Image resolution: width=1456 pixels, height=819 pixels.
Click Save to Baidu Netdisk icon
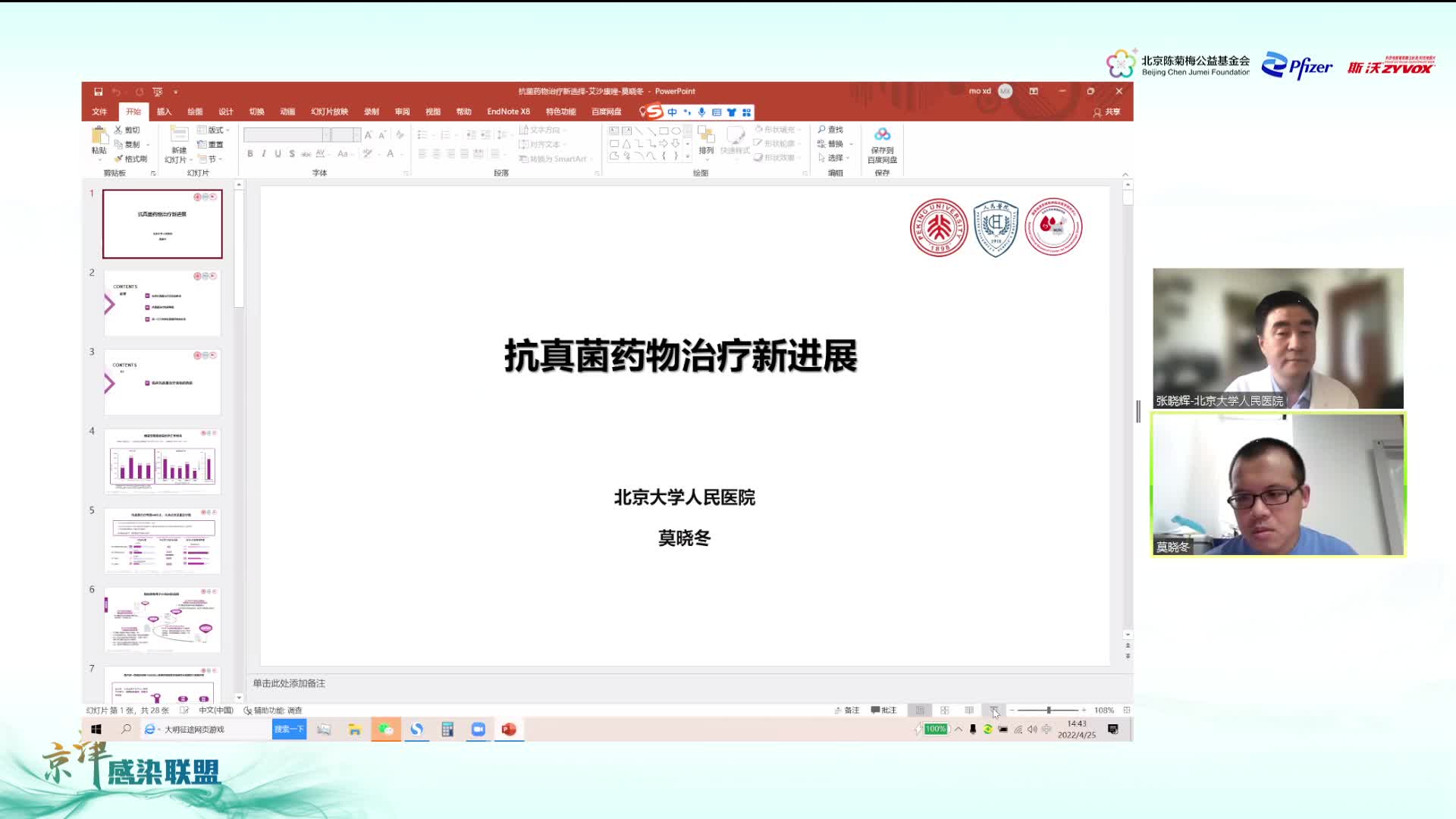(882, 135)
